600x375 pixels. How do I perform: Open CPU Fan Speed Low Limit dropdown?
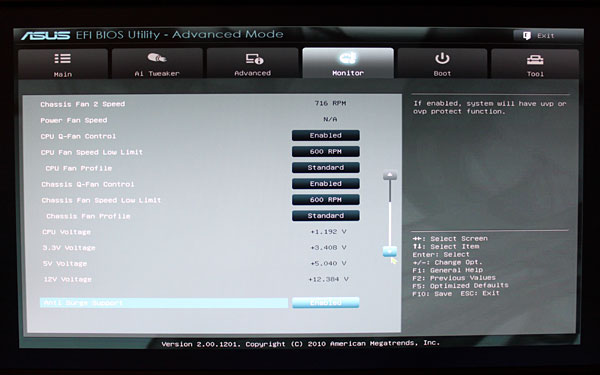[326, 152]
